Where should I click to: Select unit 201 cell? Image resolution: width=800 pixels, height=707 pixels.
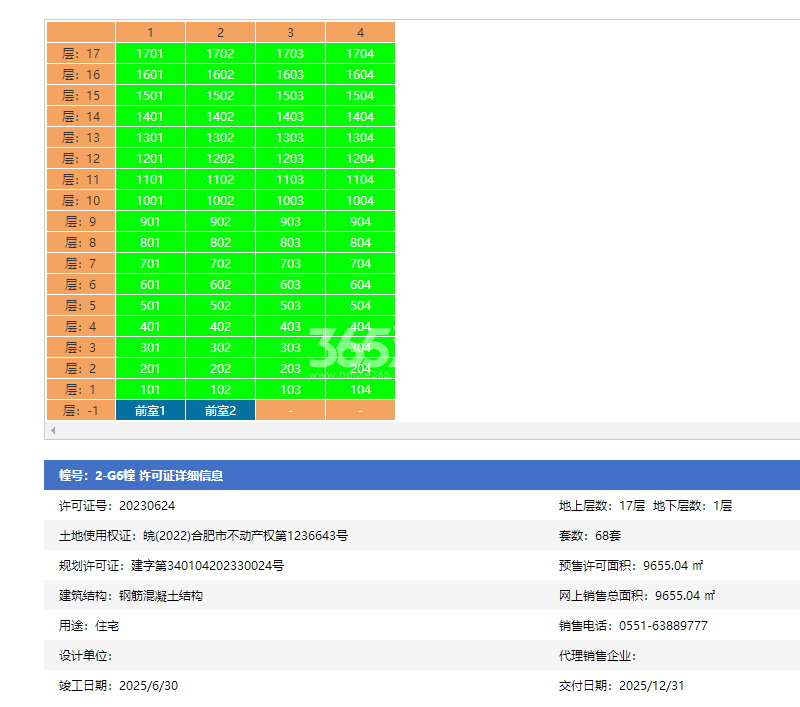150,368
